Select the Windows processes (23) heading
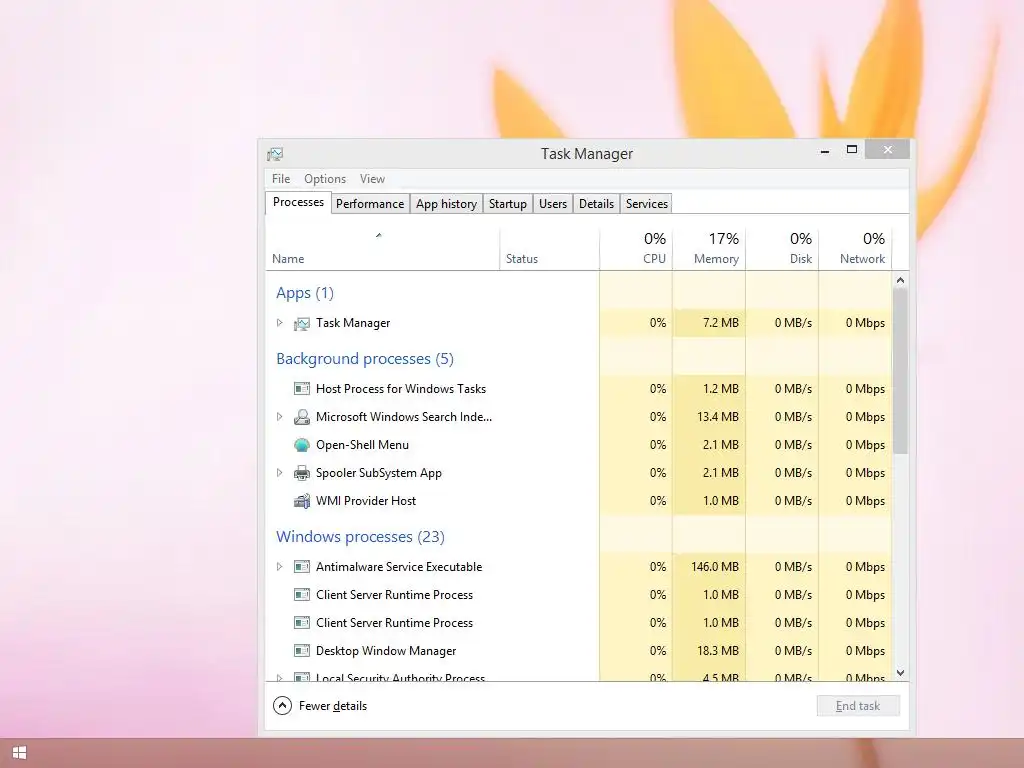1024x768 pixels. [x=360, y=537]
